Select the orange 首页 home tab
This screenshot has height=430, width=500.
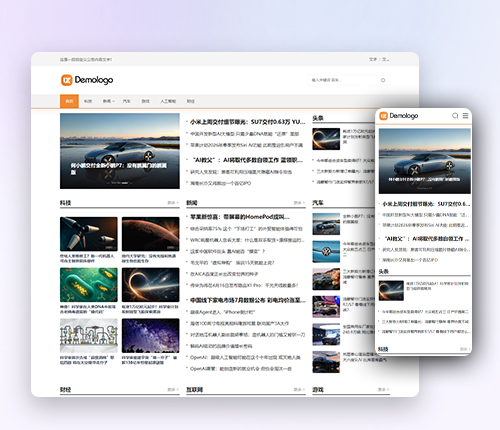coord(69,101)
